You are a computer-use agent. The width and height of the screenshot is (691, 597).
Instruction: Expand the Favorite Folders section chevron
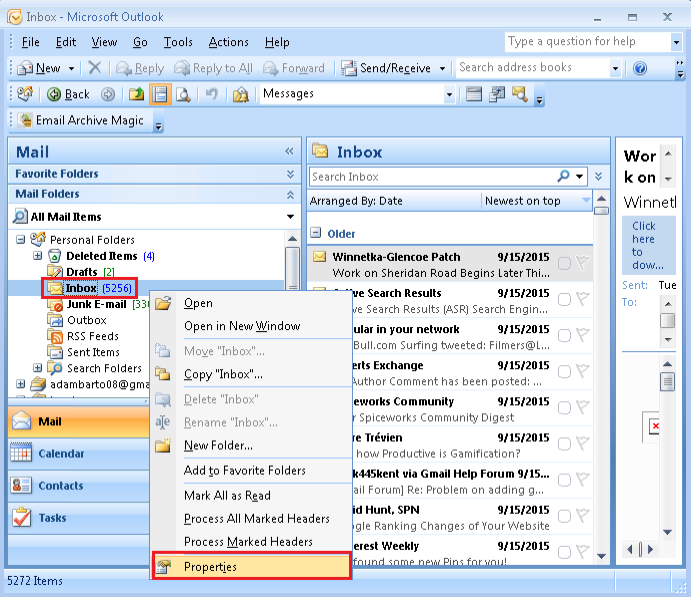click(290, 174)
